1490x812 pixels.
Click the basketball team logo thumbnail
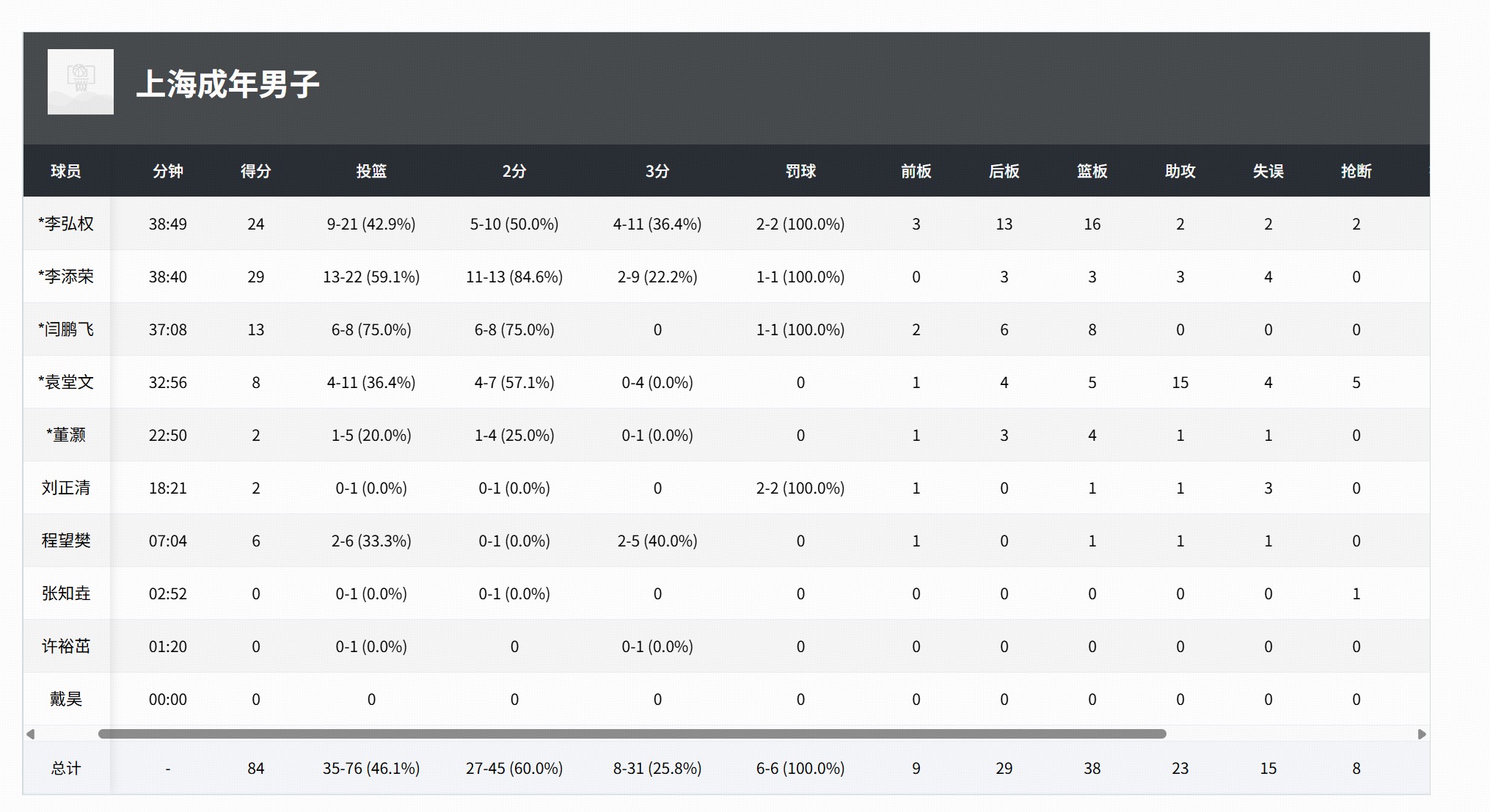click(81, 82)
